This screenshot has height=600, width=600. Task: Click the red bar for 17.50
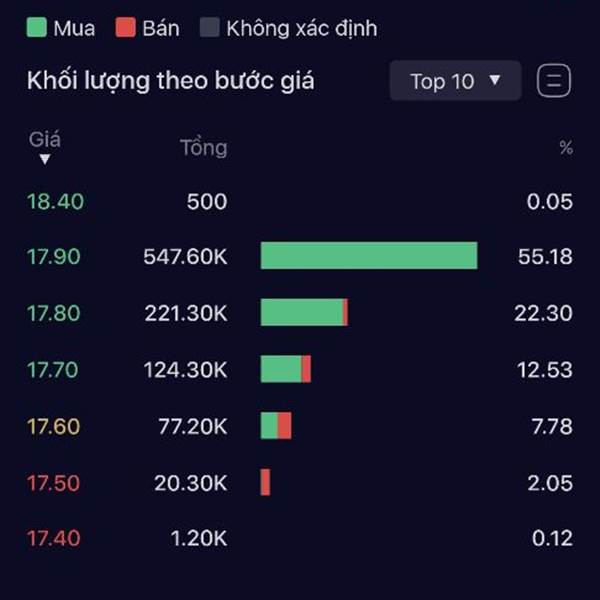265,482
